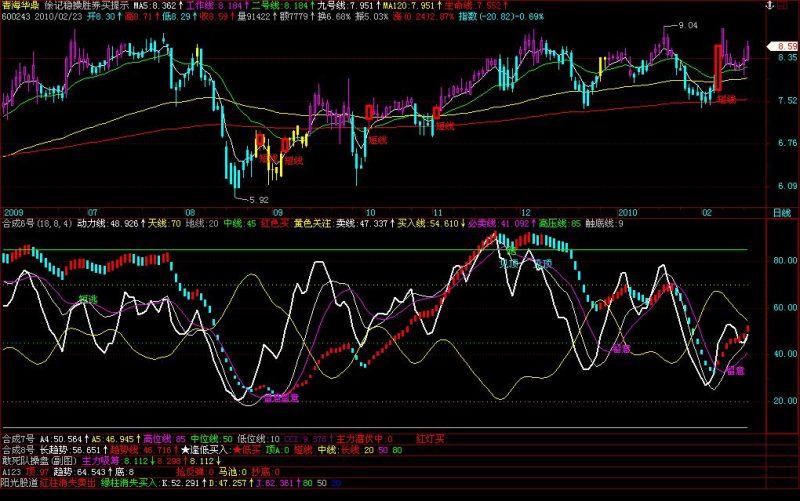Screen dimensions: 800x501
Task: Click the 高压线:85 label
Action: coord(560,223)
